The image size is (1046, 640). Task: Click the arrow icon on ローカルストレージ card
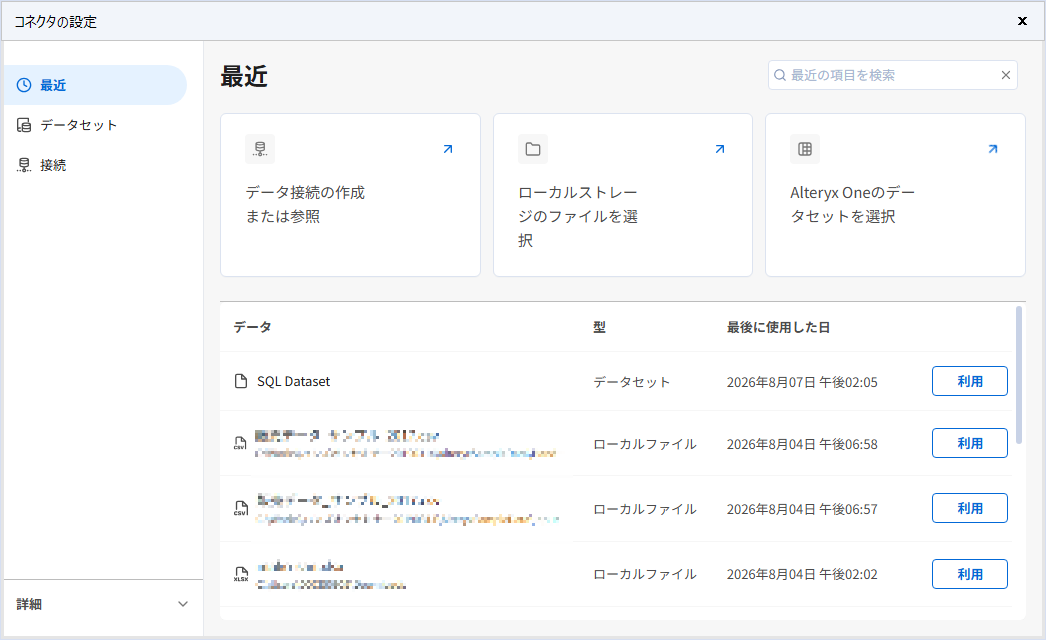pos(720,149)
